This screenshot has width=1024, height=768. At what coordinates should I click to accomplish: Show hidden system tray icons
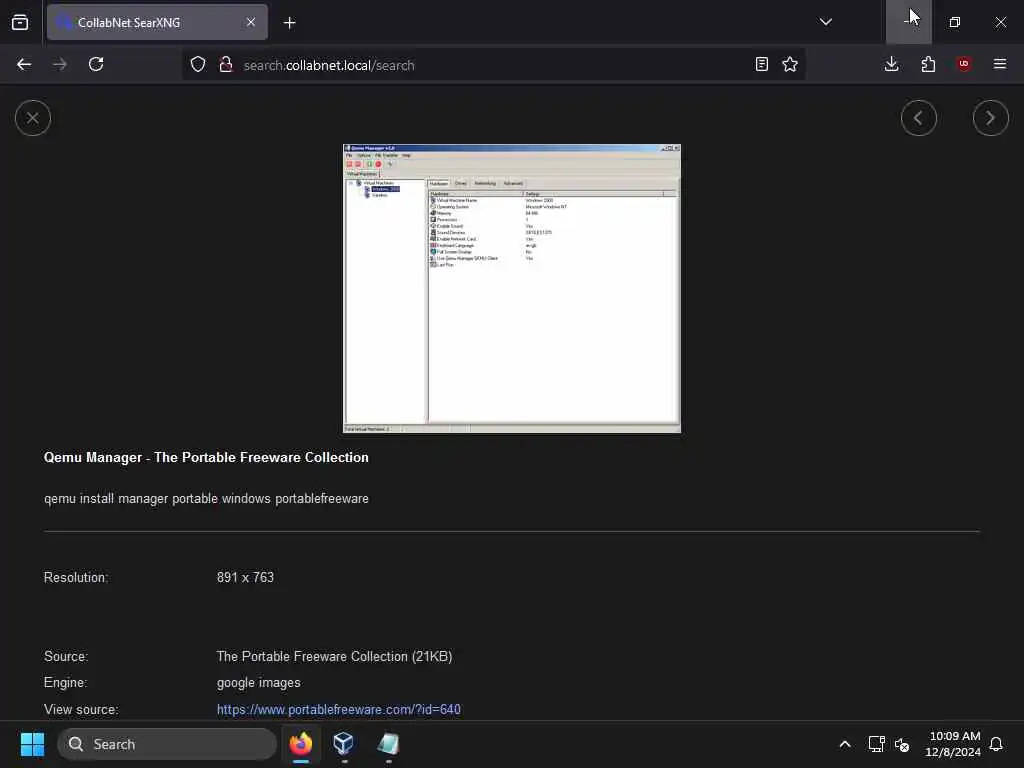pos(844,744)
